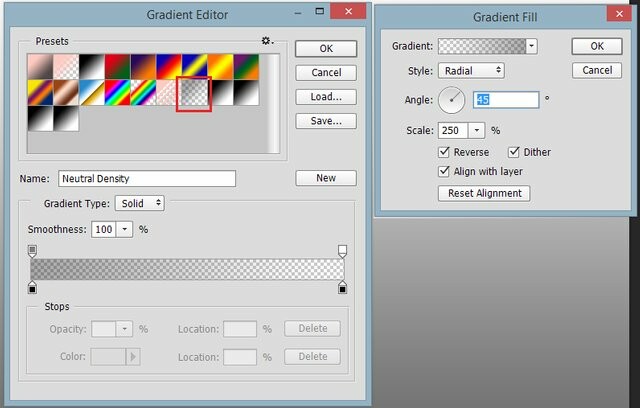Viewport: 640px width, 408px height.
Task: Close the Gradient Fill dialog
Action: pyautogui.click(x=619, y=13)
